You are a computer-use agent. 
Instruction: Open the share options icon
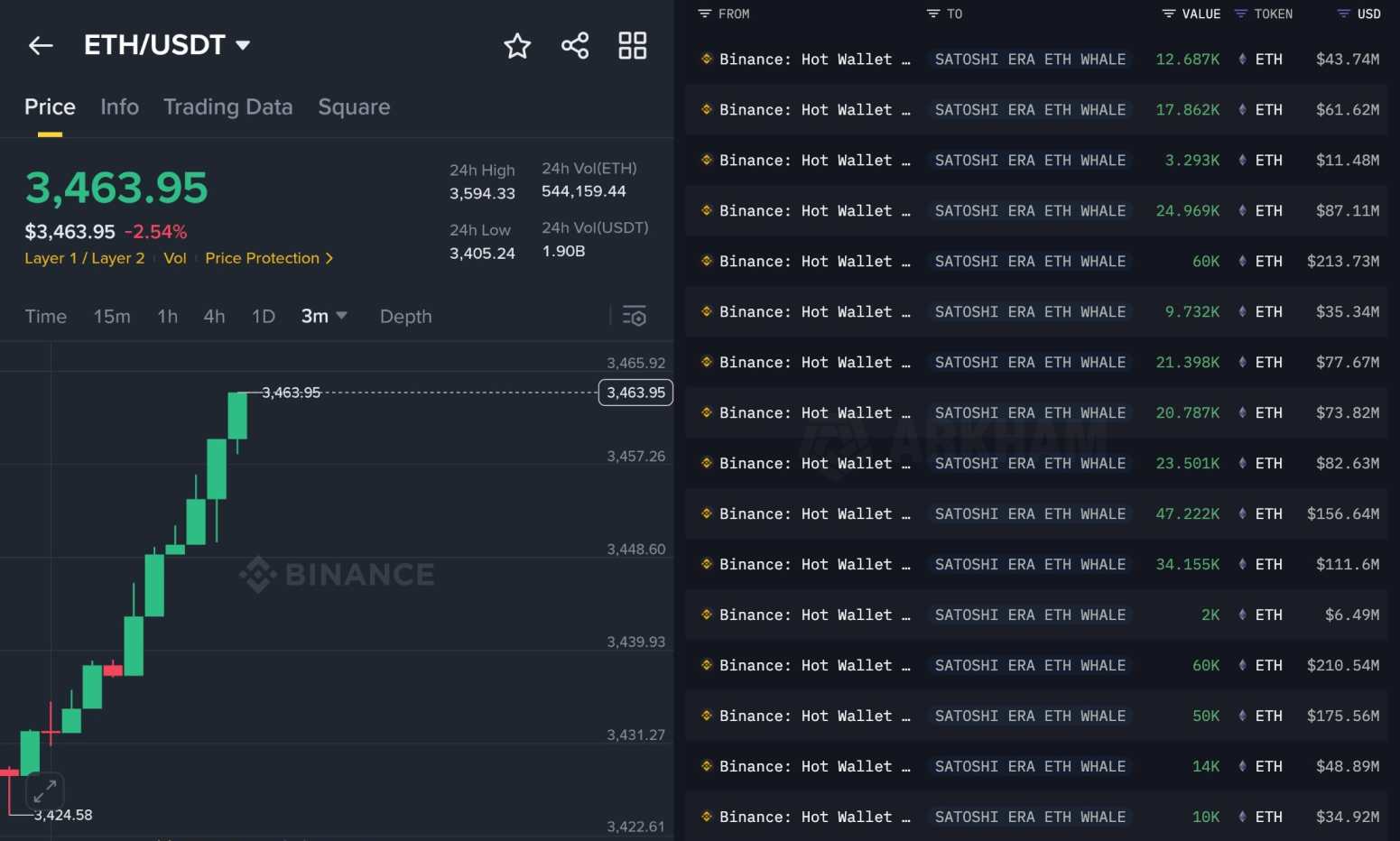tap(575, 45)
